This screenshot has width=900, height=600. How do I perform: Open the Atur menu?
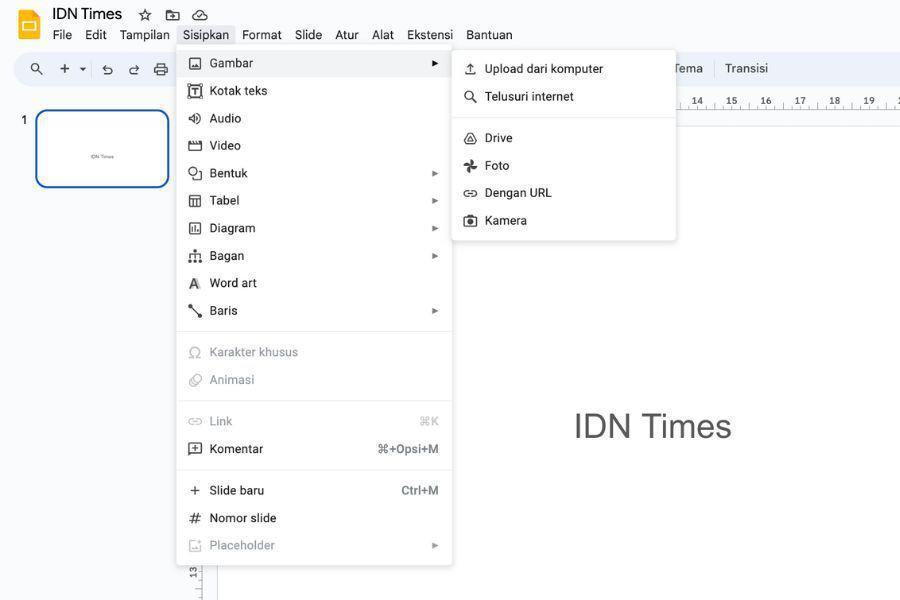pos(347,35)
